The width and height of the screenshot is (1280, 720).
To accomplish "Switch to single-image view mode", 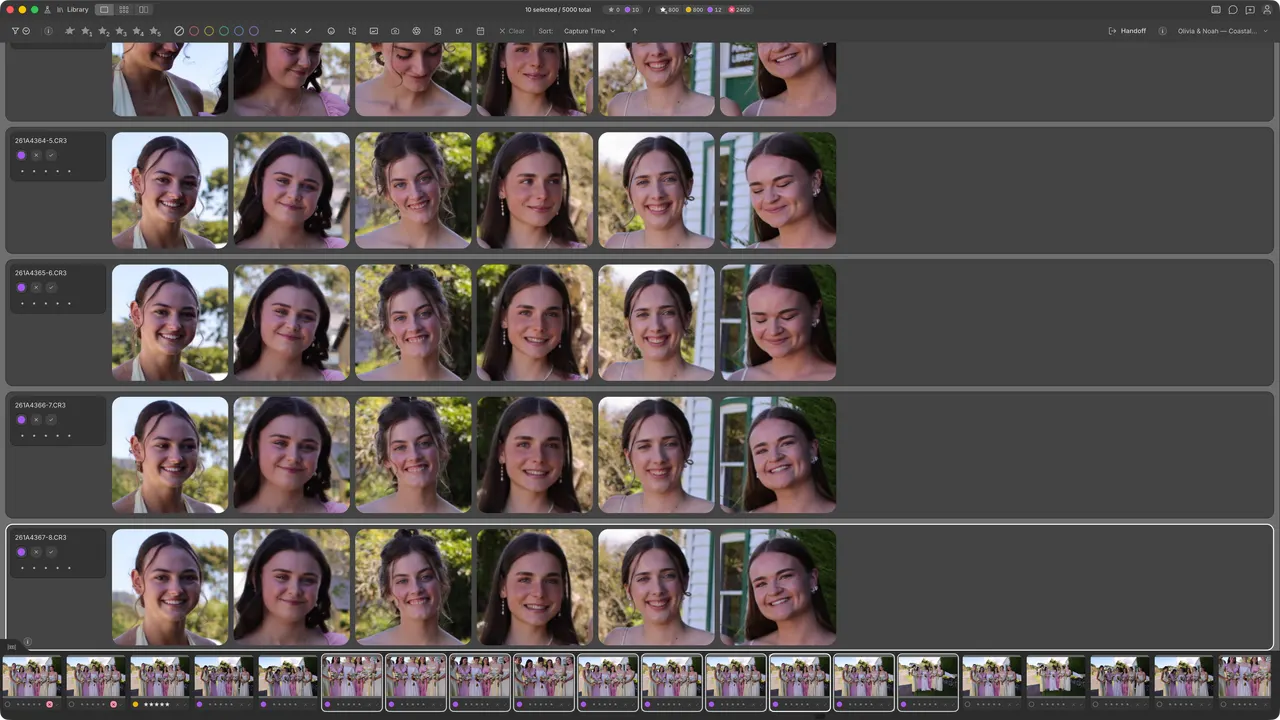I will (x=104, y=9).
